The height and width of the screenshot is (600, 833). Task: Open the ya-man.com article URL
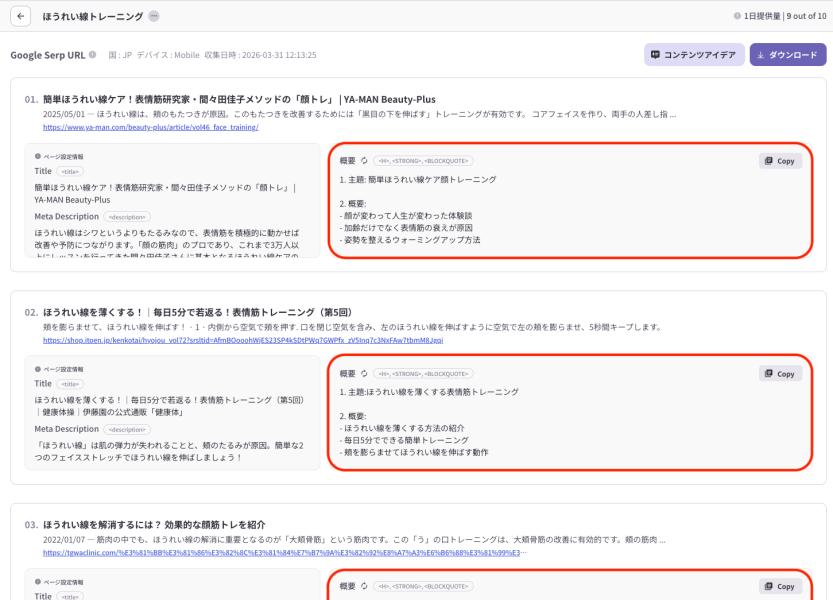coord(150,127)
